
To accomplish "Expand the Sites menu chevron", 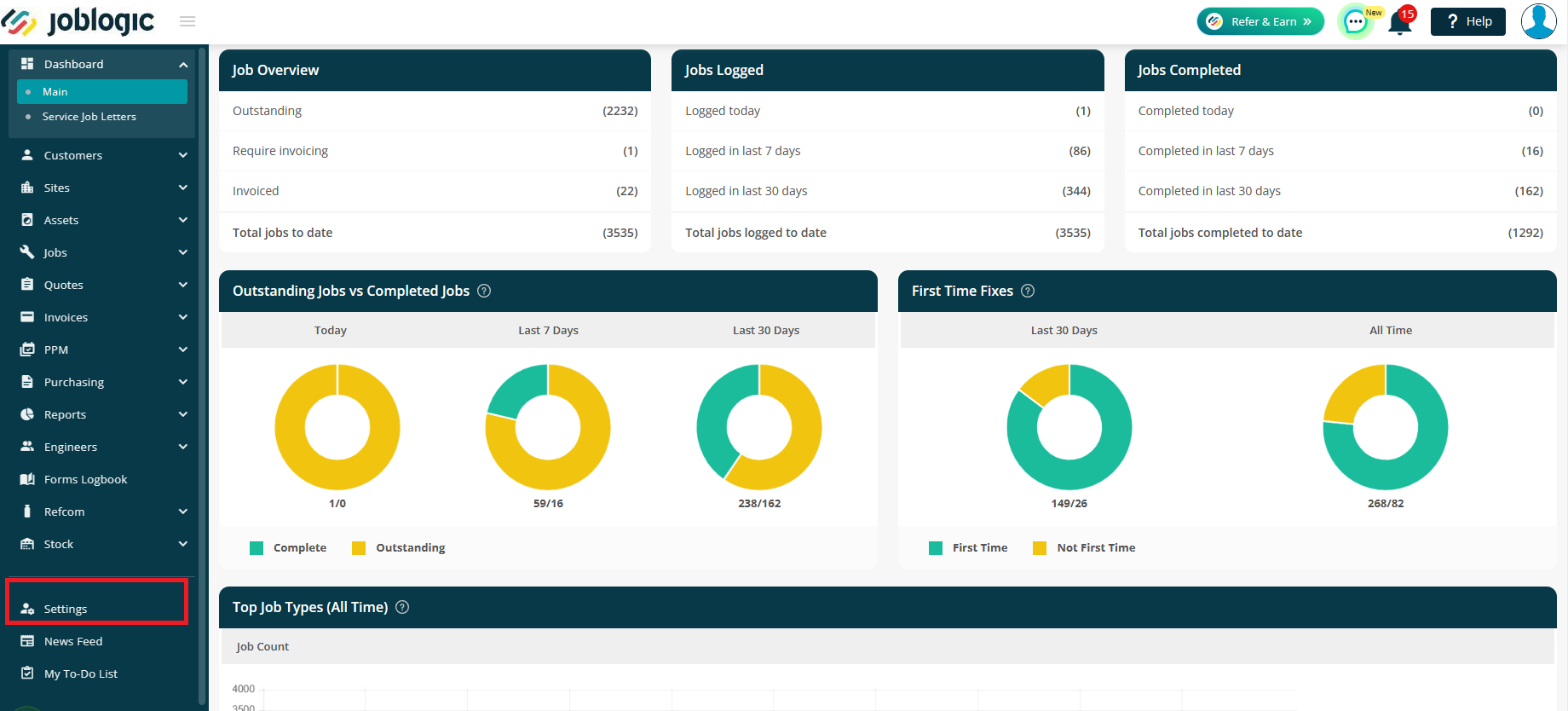I will [x=183, y=188].
